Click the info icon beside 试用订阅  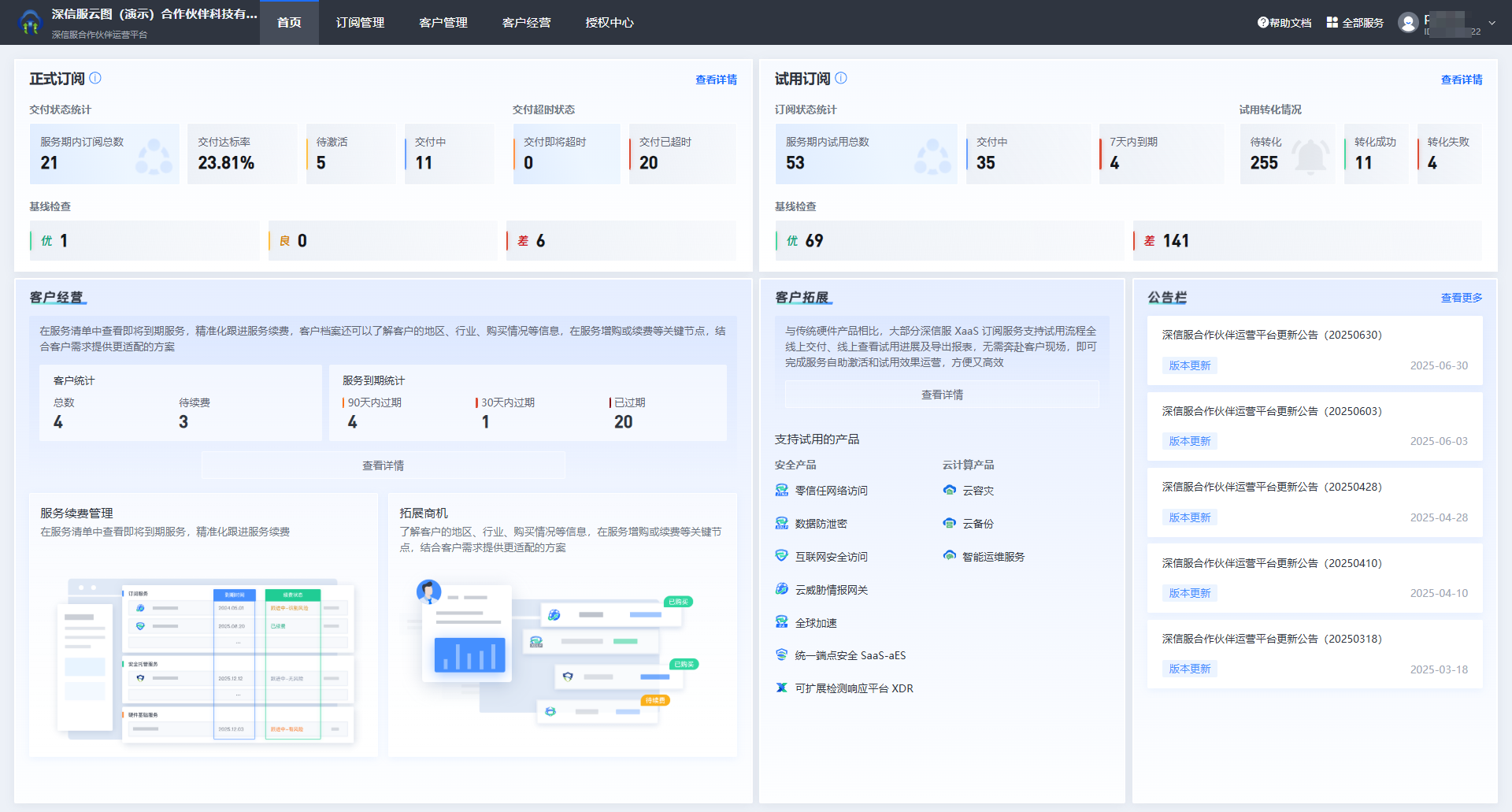coord(841,78)
